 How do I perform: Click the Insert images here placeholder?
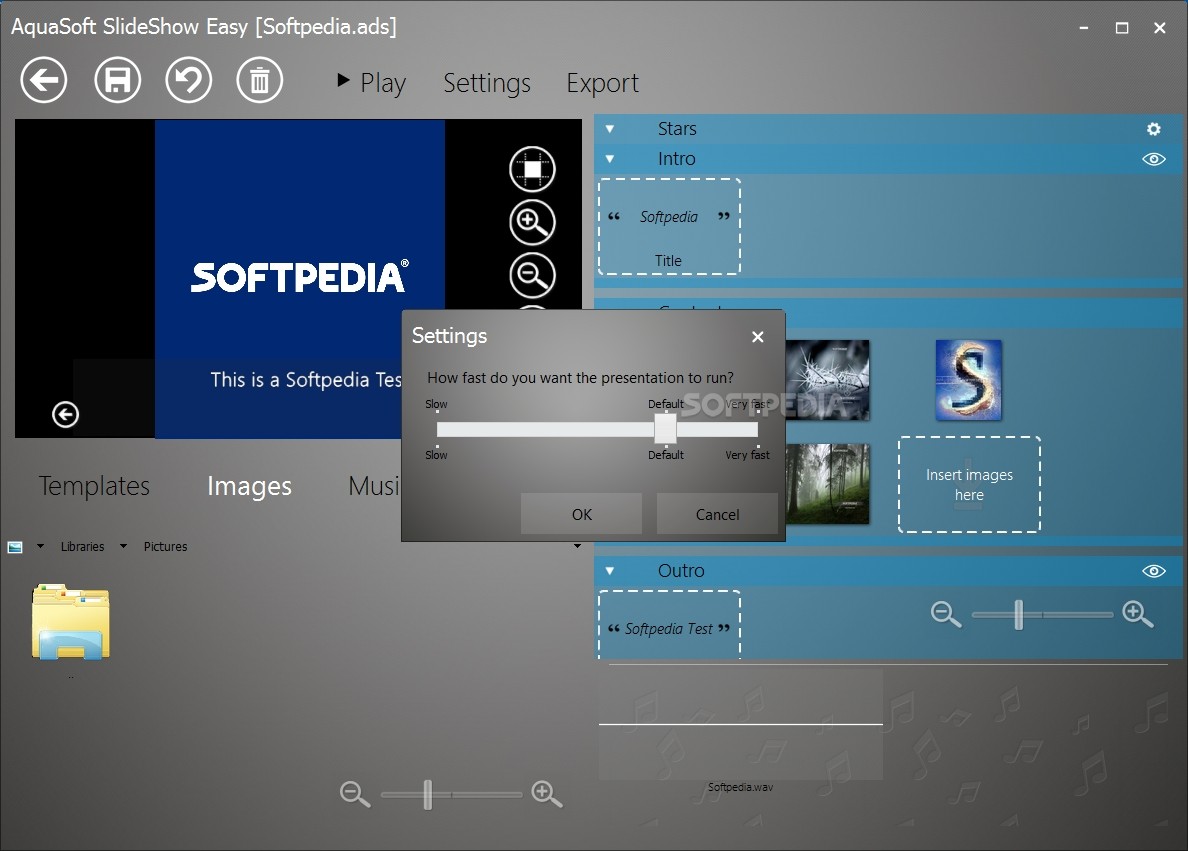tap(969, 484)
